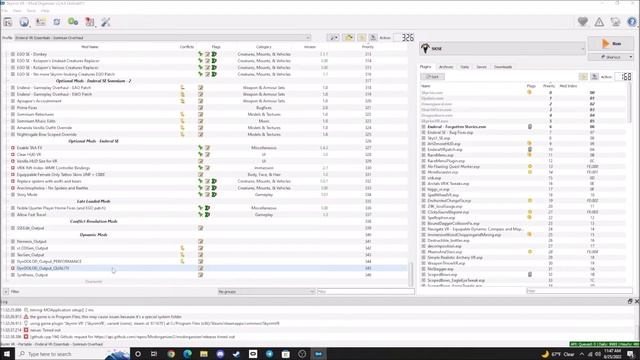Toggle checkbox for Clear HUD VR mod
Image resolution: width=640 pixels, height=360 pixels.
(13, 155)
